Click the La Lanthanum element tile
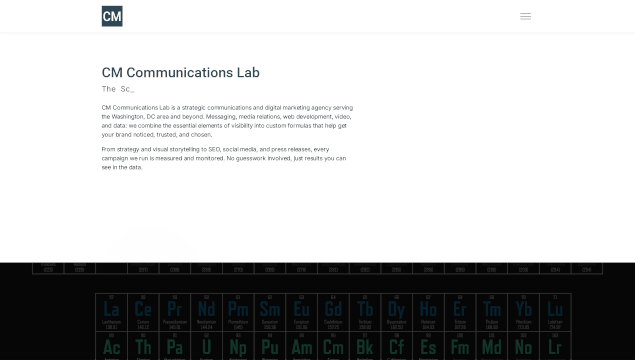The height and width of the screenshot is (360, 640). click(111, 312)
